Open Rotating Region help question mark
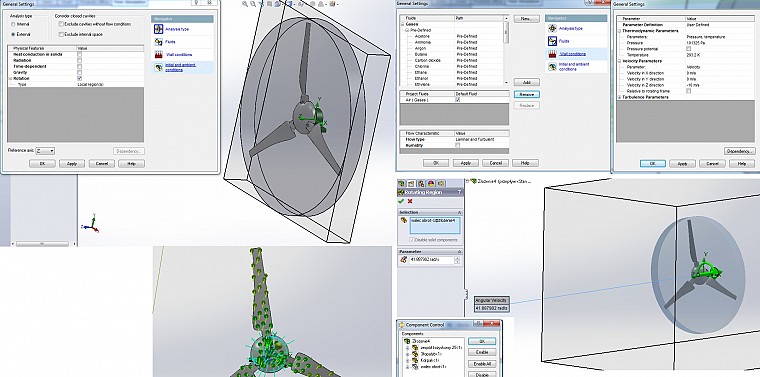This screenshot has height=377, width=760. pos(459,192)
